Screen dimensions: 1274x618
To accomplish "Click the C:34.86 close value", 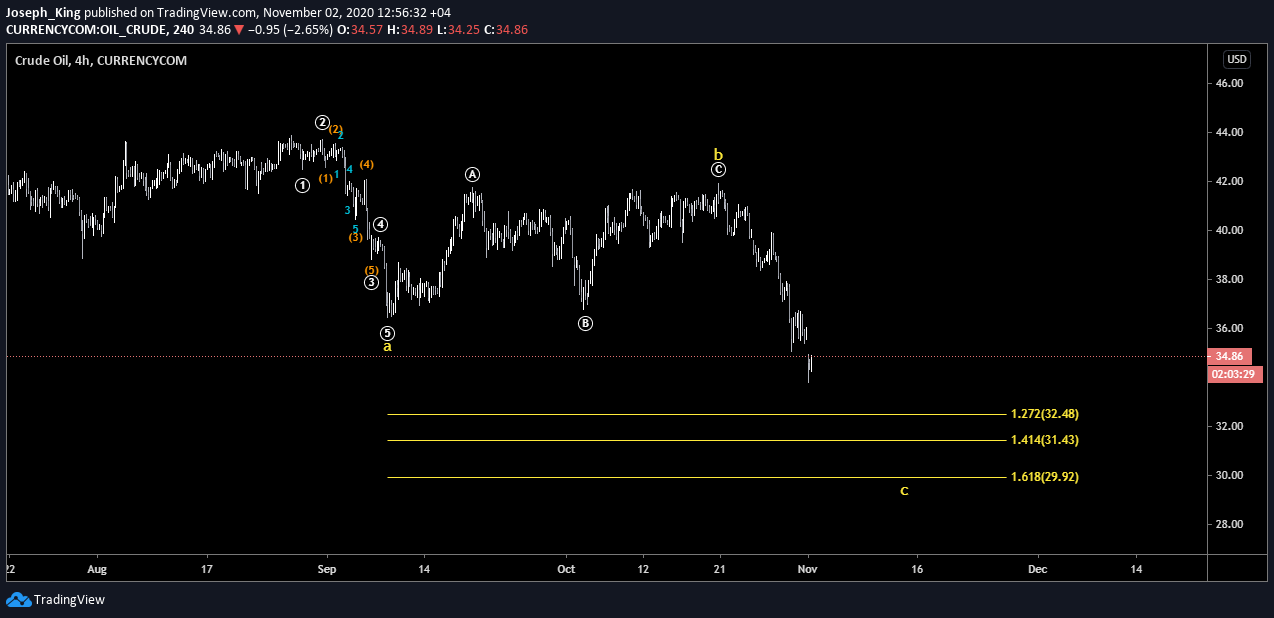I will tap(506, 30).
